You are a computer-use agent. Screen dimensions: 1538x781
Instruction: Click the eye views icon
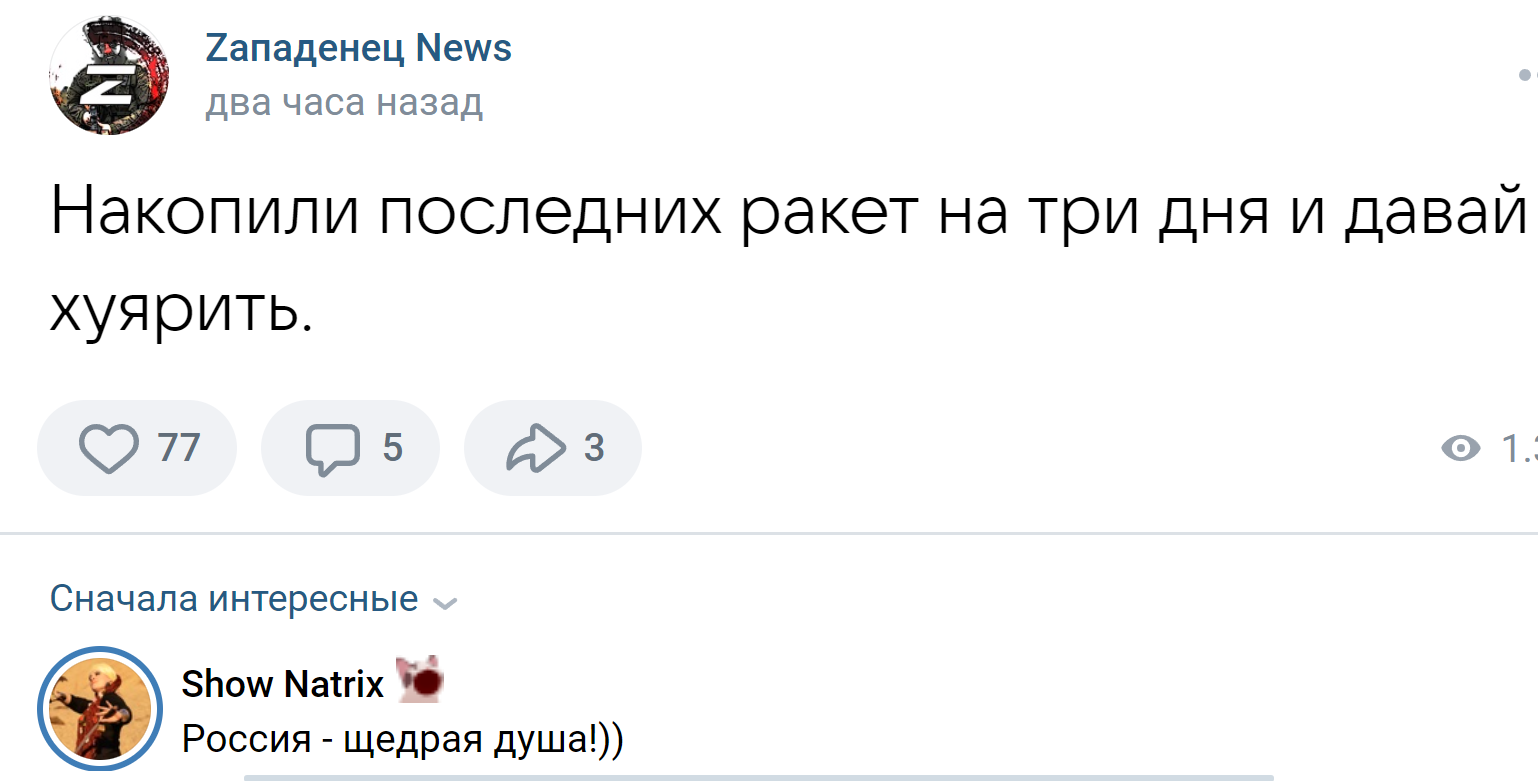pos(1461,449)
